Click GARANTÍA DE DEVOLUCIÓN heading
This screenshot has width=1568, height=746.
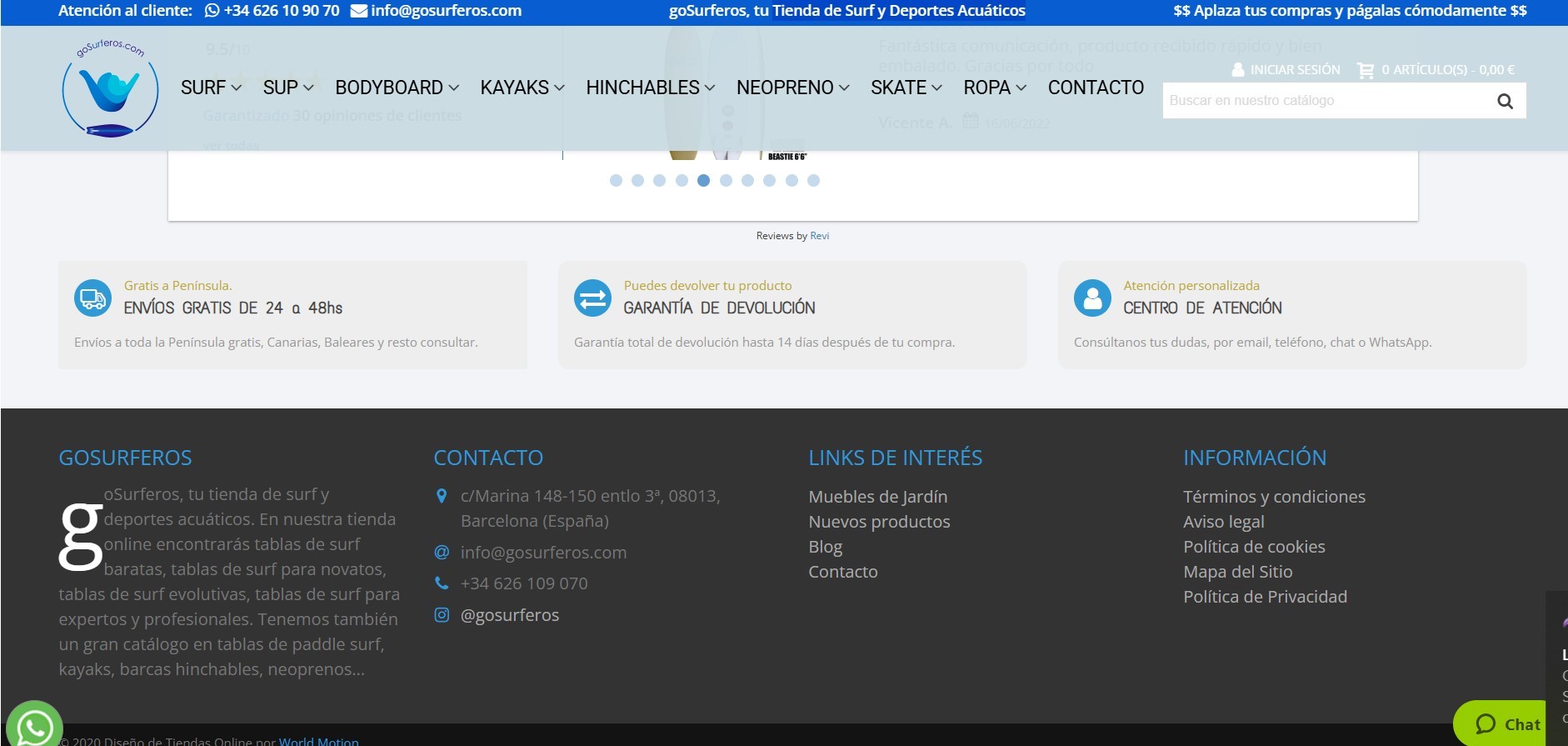(x=719, y=308)
